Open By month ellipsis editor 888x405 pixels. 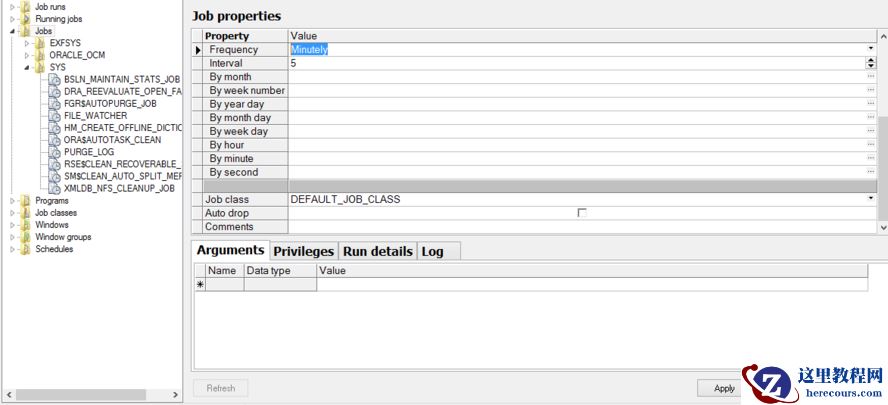pyautogui.click(x=871, y=76)
